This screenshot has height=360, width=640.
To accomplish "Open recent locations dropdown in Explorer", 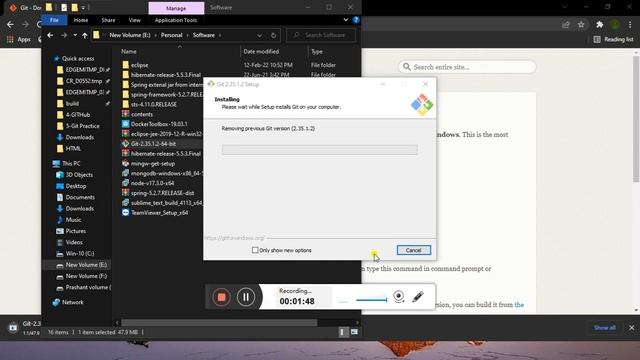I will pyautogui.click(x=75, y=36).
